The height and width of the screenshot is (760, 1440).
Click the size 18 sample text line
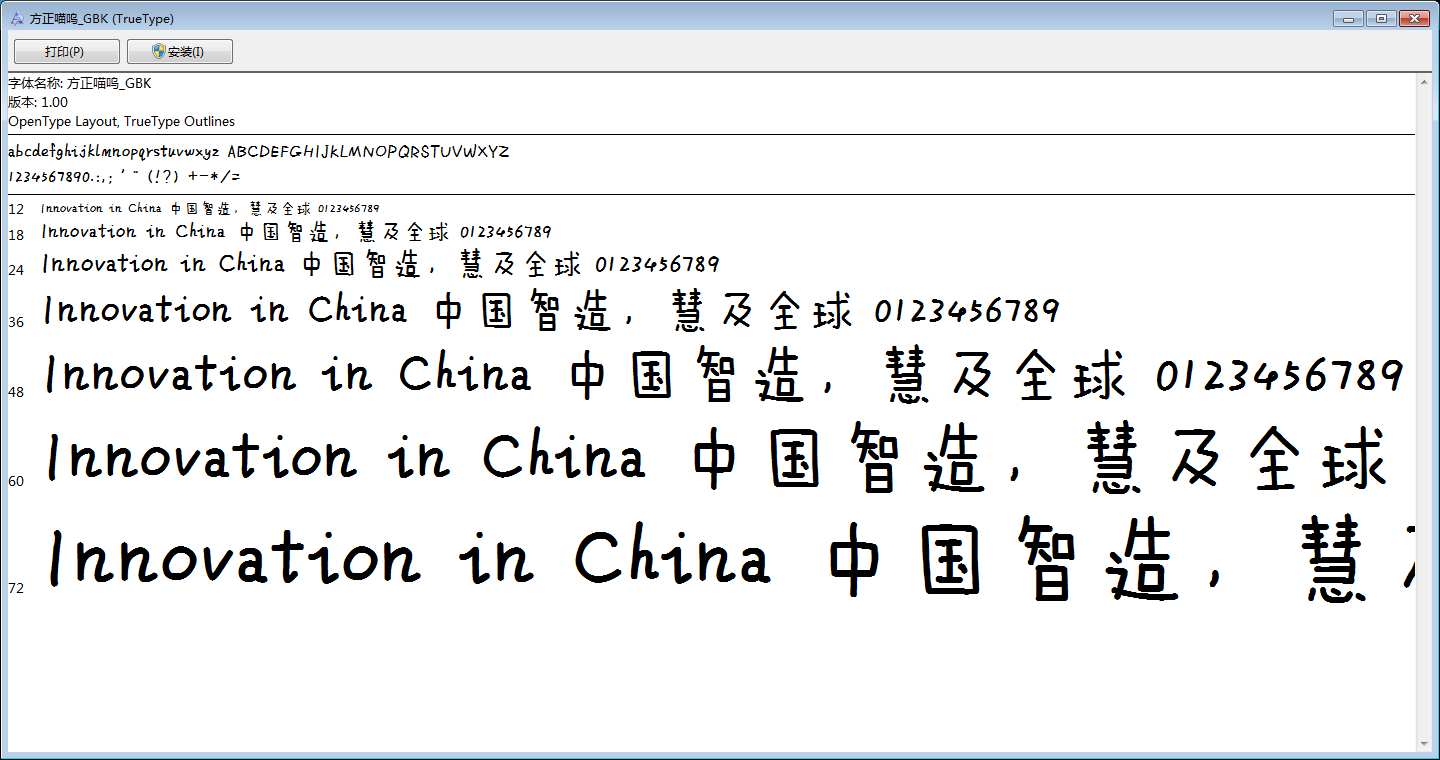pyautogui.click(x=296, y=232)
